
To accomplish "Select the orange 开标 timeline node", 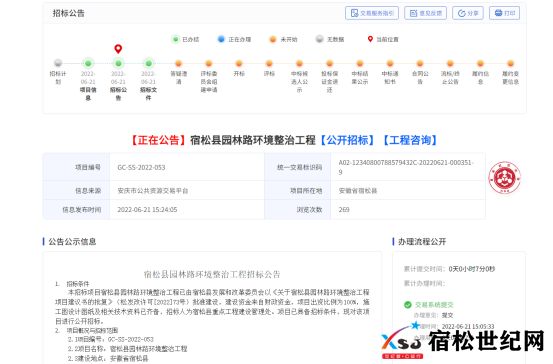I will [239, 63].
